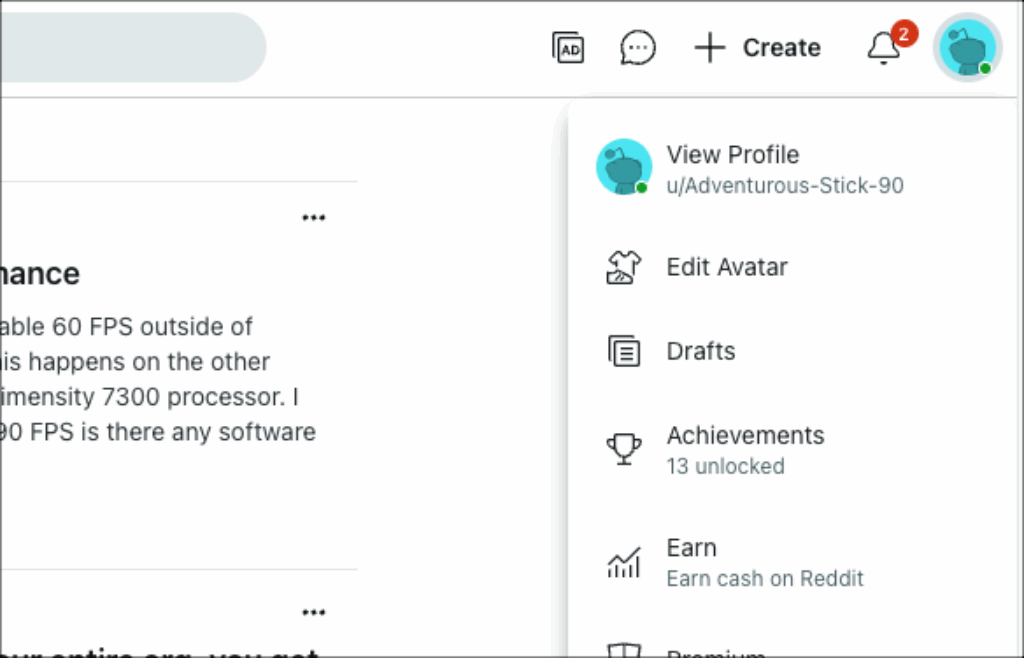This screenshot has height=658, width=1024.
Task: Click the "Earn cash on Reddit" subtitle
Action: pyautogui.click(x=765, y=578)
